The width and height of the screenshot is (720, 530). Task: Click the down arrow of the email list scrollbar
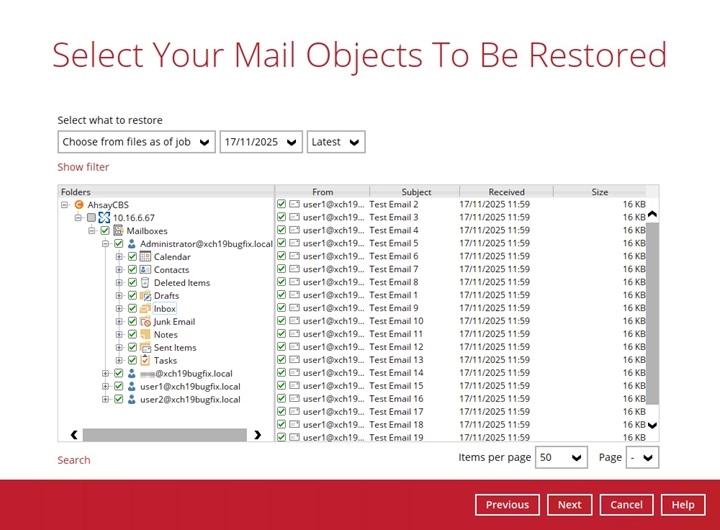[x=652, y=425]
